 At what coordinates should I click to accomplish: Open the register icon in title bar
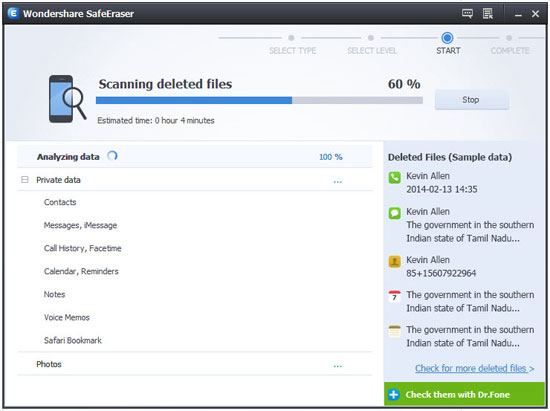(x=488, y=14)
